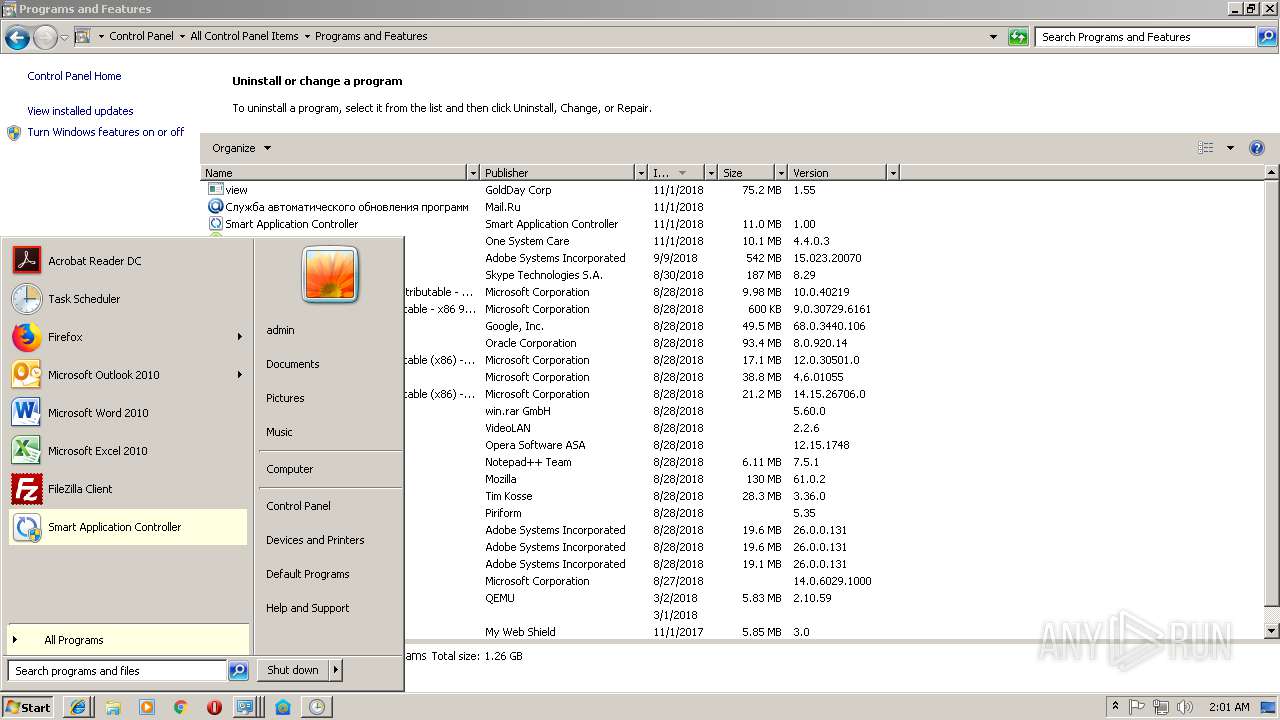1280x720 pixels.
Task: Click the network tray icon
Action: 1161,707
